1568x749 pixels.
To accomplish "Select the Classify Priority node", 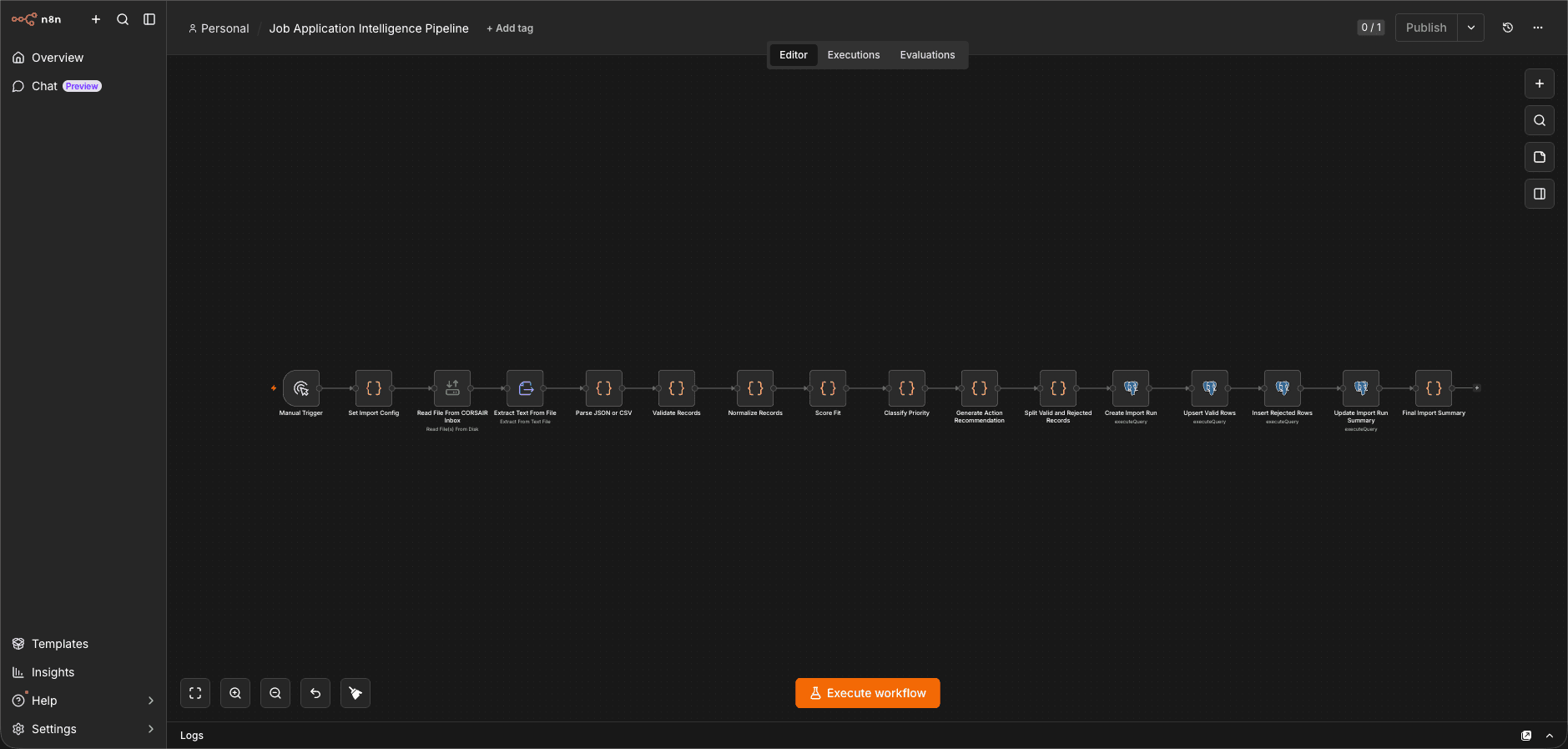I will coord(907,388).
